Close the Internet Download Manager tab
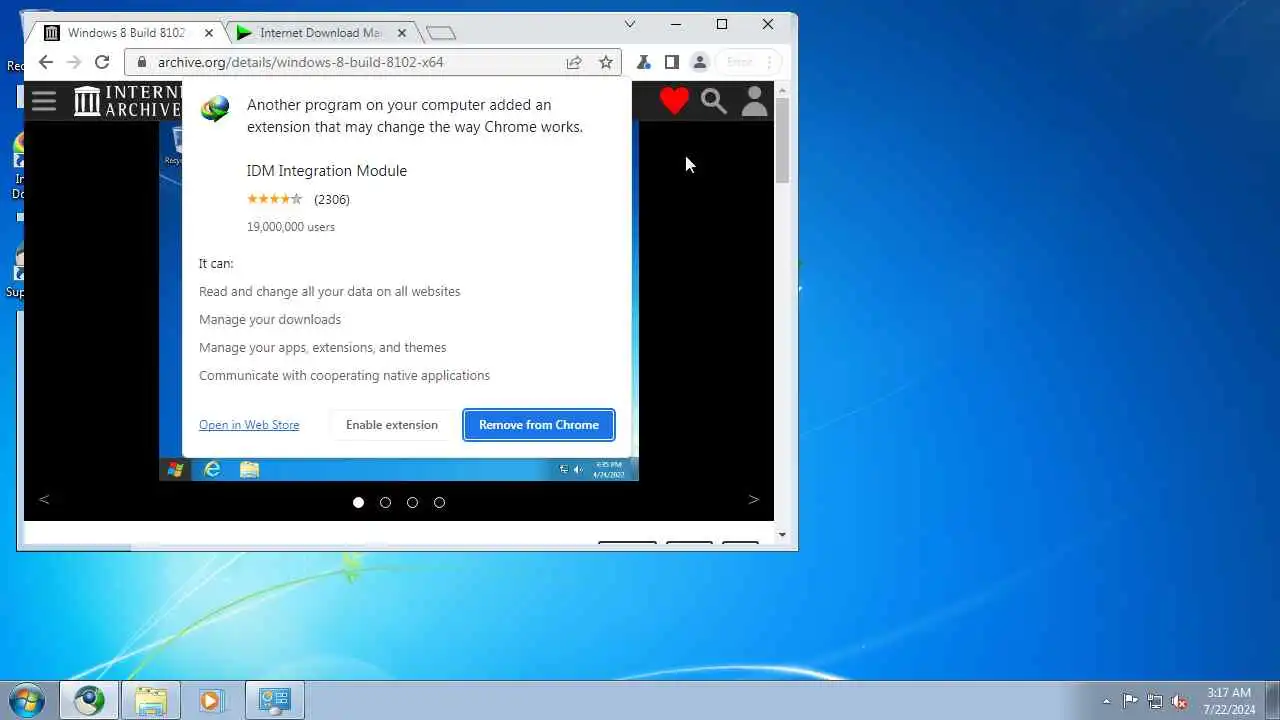 click(402, 33)
